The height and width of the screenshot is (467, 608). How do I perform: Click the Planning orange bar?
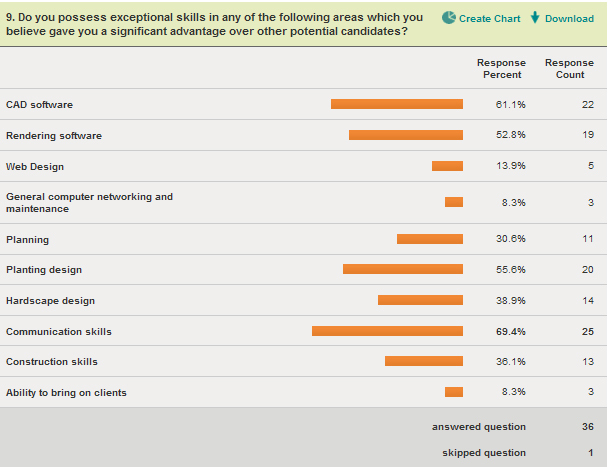click(x=430, y=239)
